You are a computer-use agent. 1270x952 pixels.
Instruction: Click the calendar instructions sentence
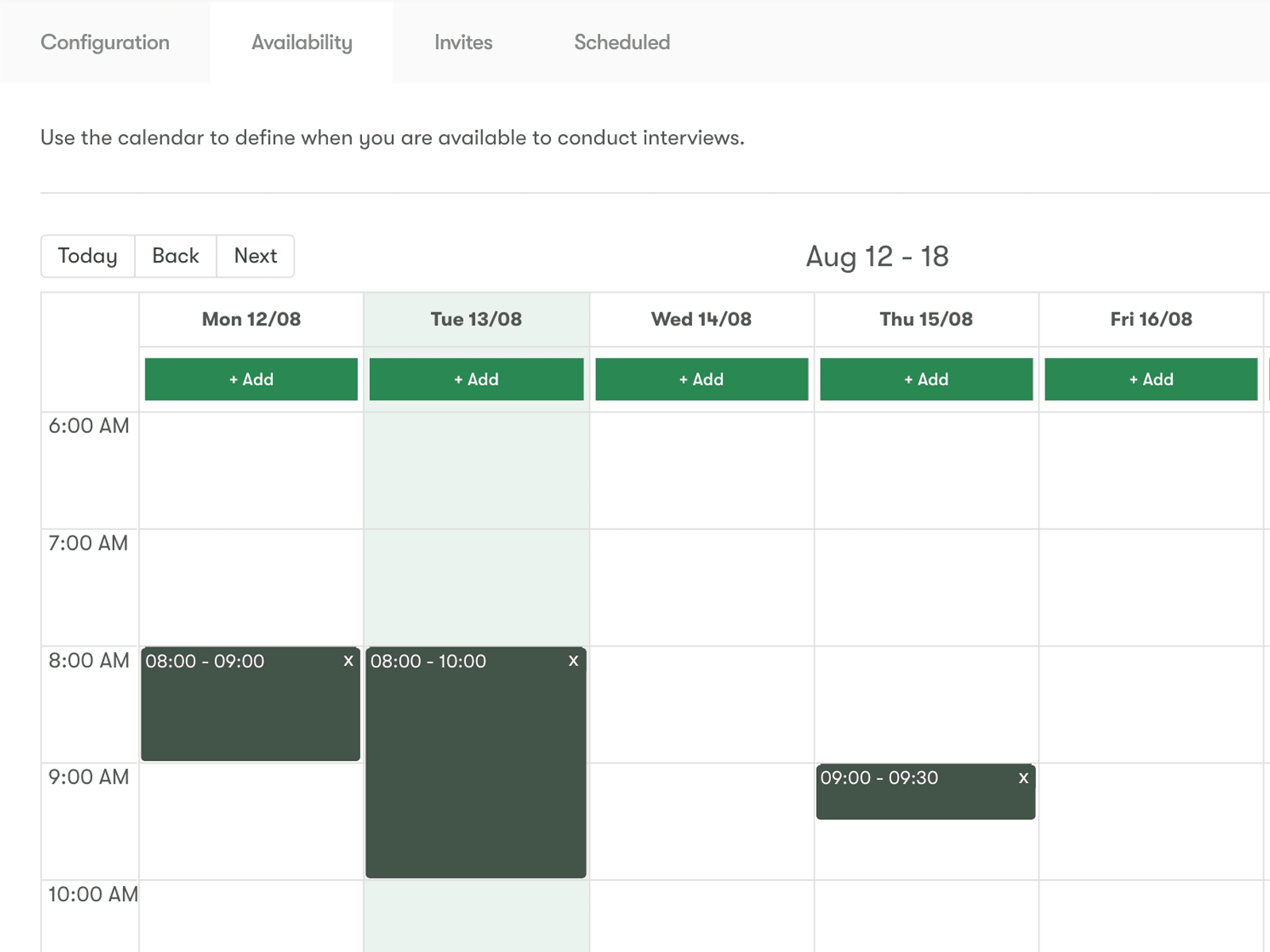392,138
